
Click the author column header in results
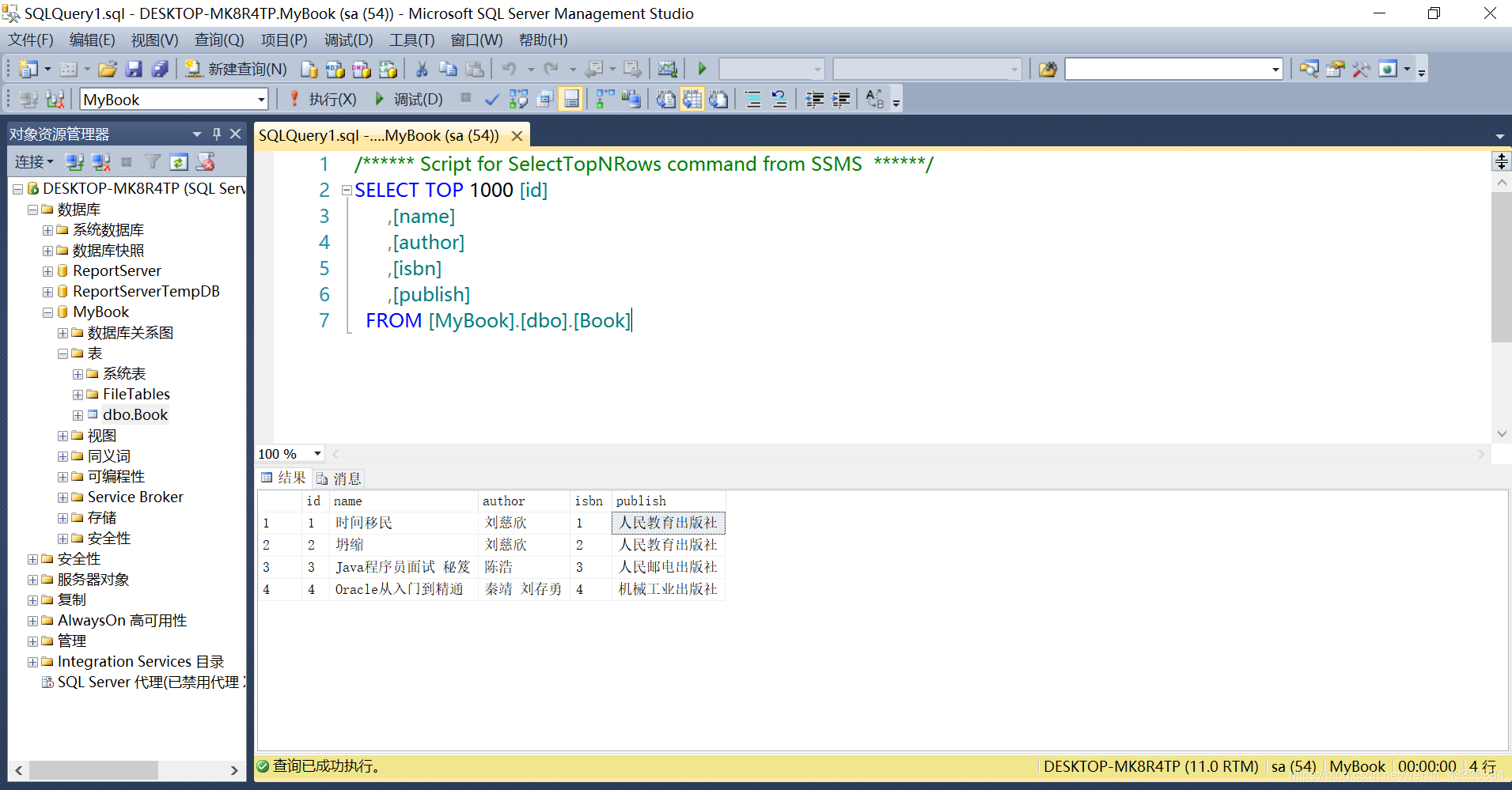click(524, 501)
